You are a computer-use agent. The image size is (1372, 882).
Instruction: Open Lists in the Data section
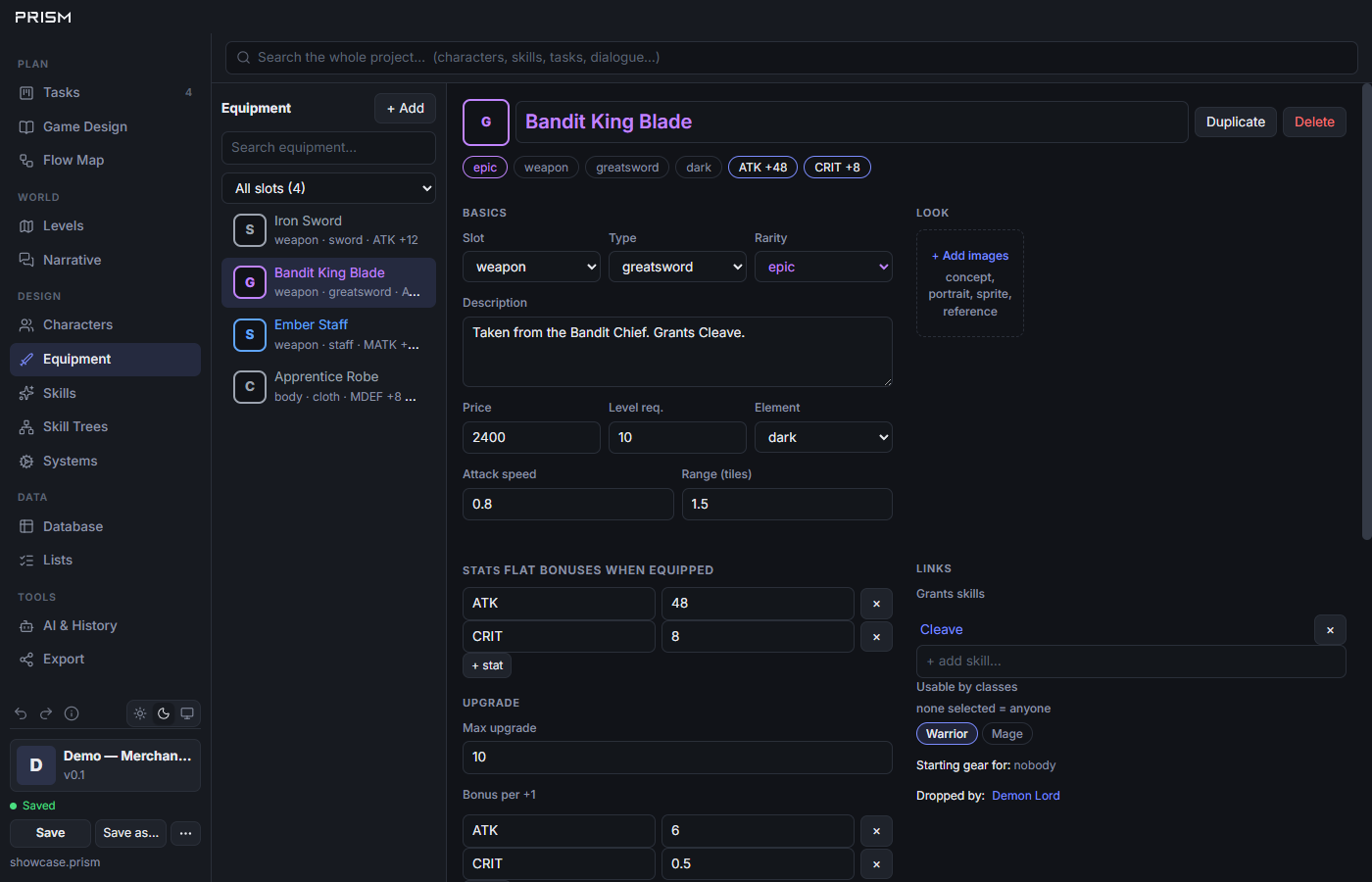[x=105, y=560]
